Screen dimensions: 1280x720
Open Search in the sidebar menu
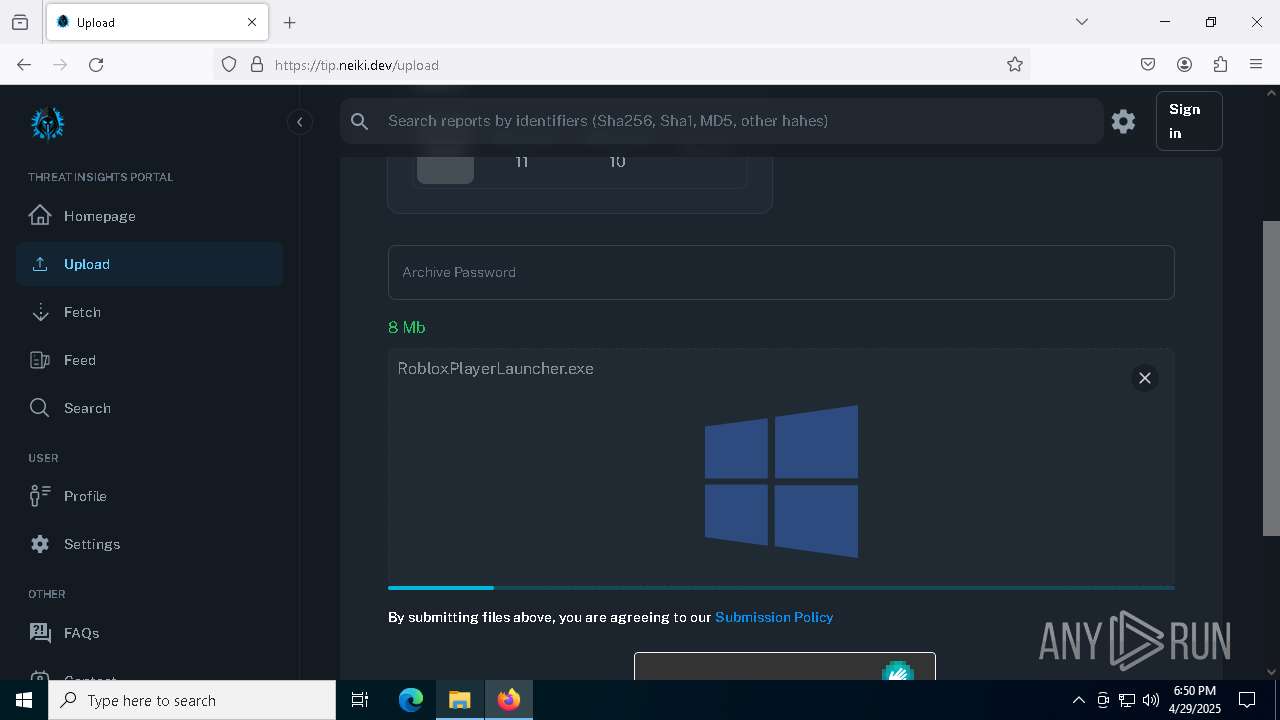[149, 408]
